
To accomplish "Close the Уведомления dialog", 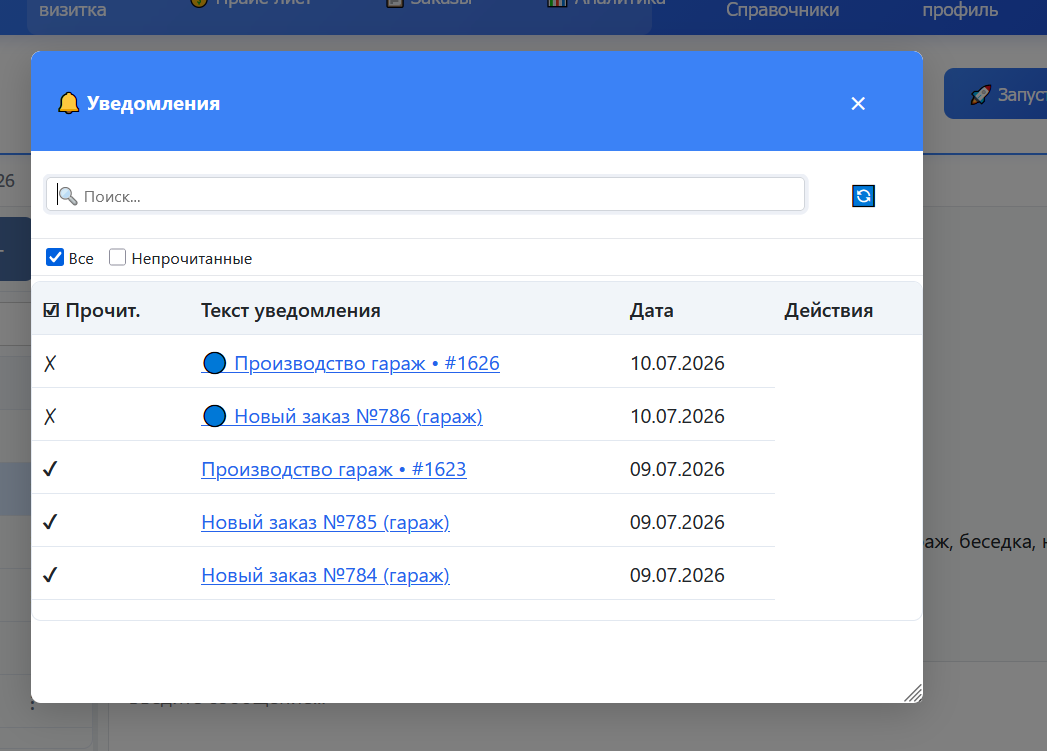I will (x=858, y=103).
